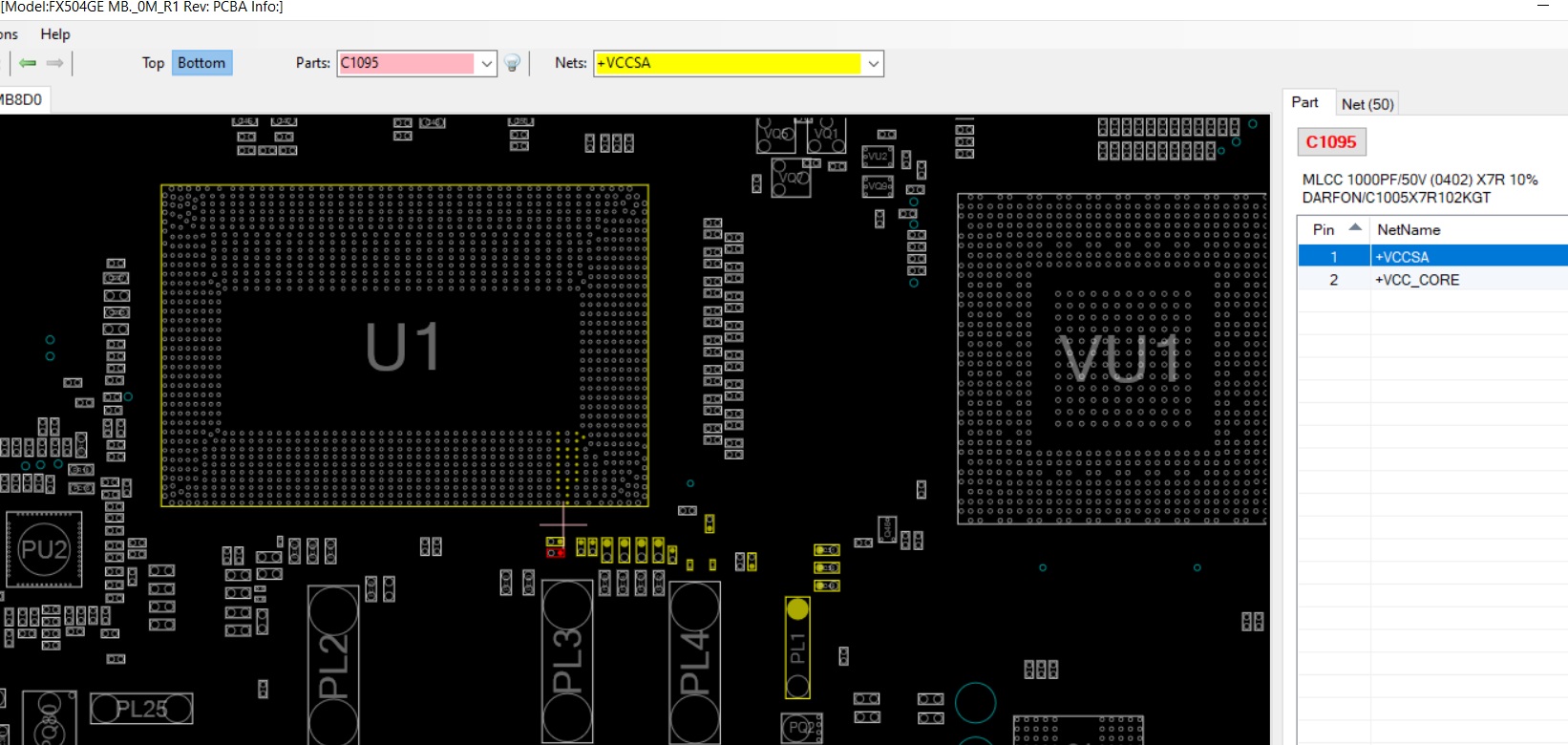Open the Parts dropdown list
1568x745 pixels.
coord(487,64)
